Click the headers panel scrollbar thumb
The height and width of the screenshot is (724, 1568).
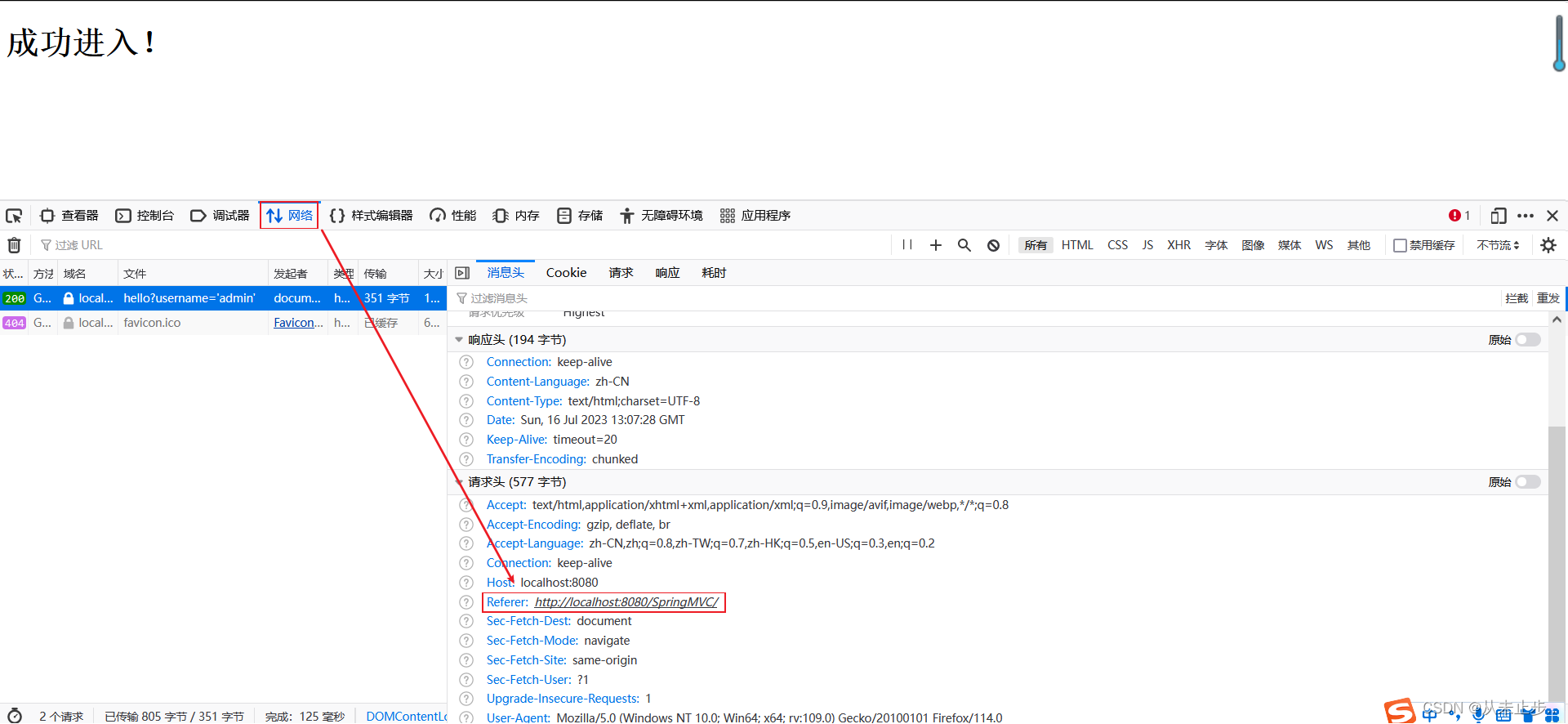coord(1557,564)
